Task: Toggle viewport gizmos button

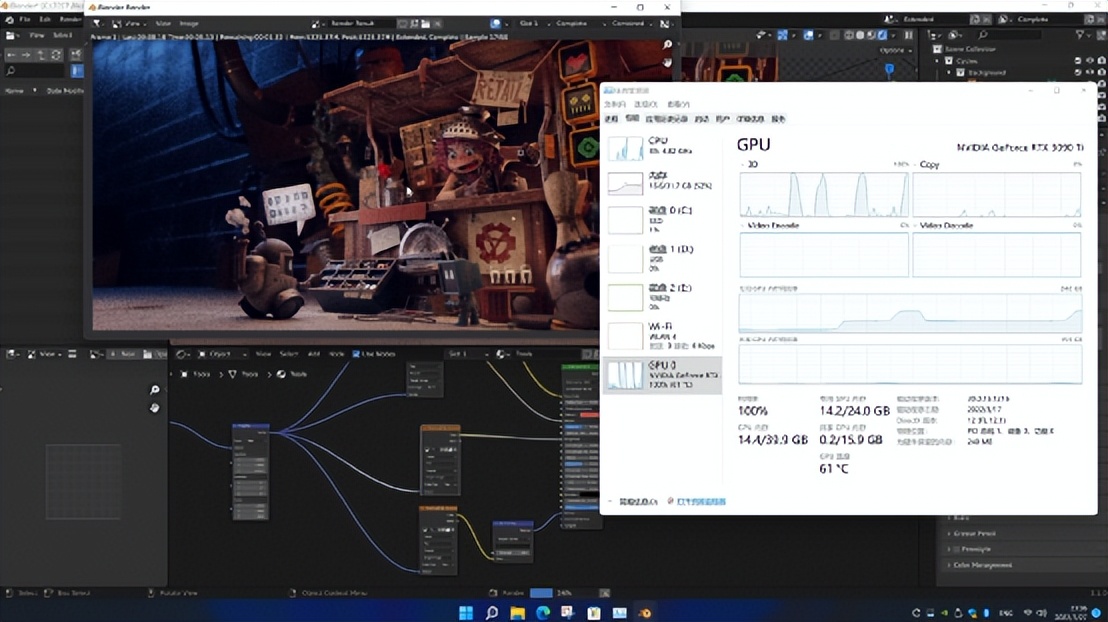Action: coord(782,35)
